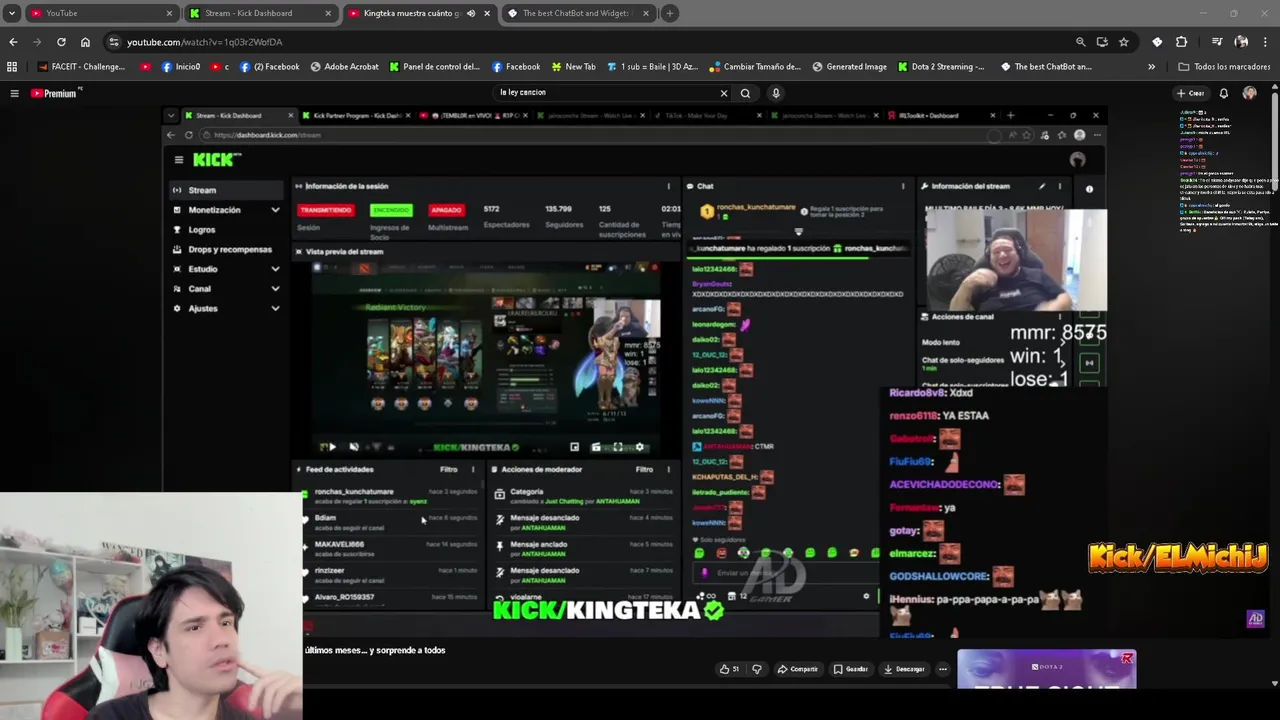Open the page zoom magnifier in address bar
The height and width of the screenshot is (720, 1280).
click(1080, 42)
